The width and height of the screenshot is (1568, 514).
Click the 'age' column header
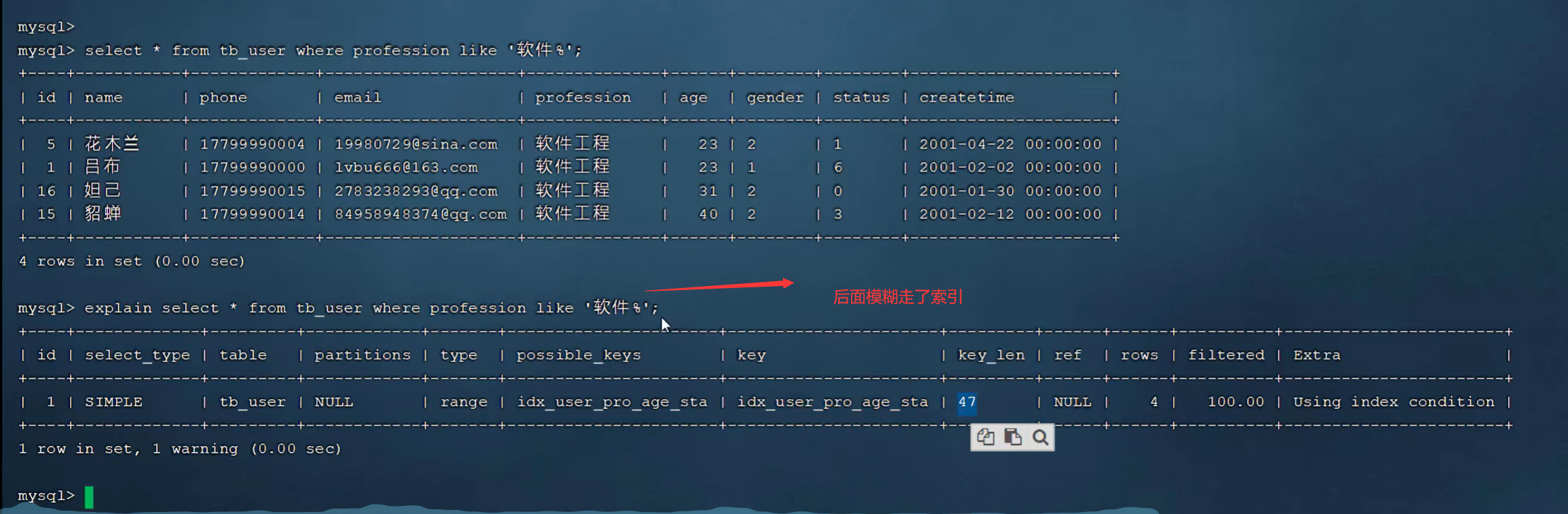point(693,98)
